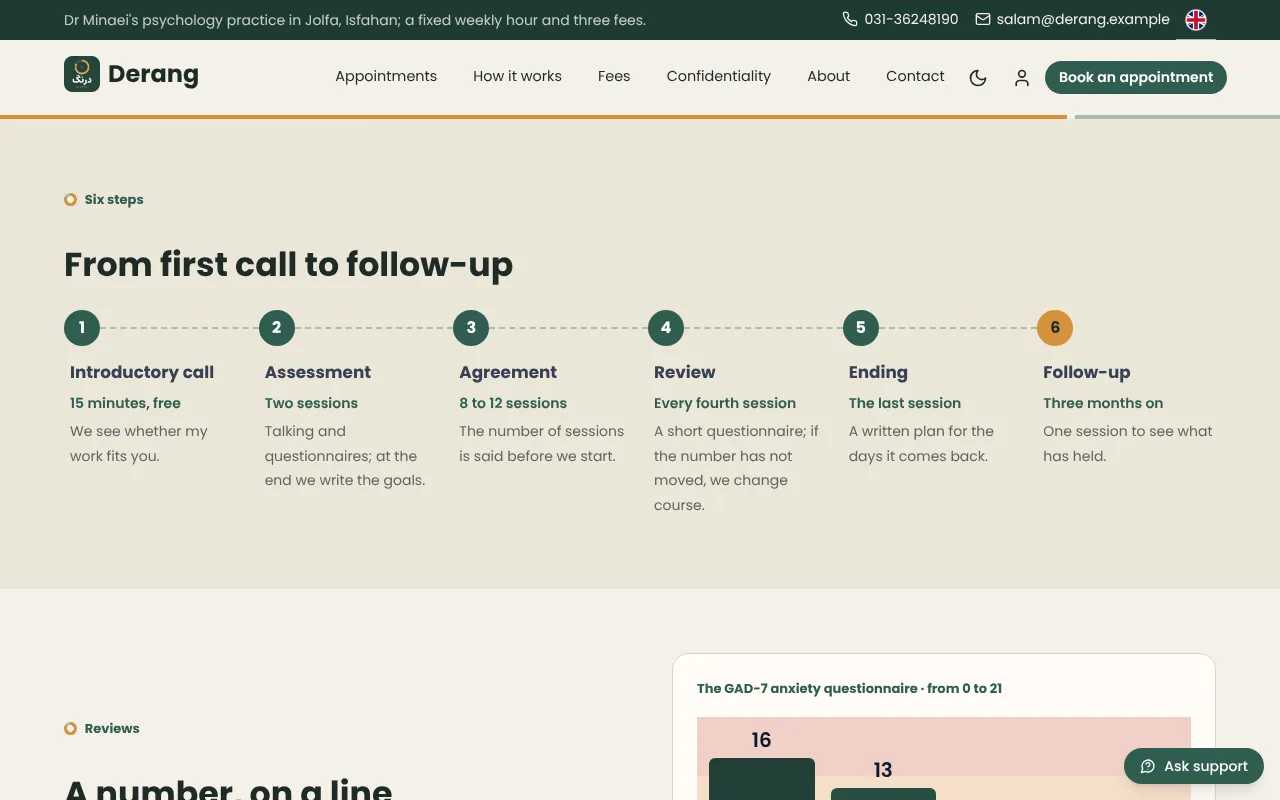The height and width of the screenshot is (800, 1280).
Task: Email salam@derang.example link
Action: (1083, 19)
